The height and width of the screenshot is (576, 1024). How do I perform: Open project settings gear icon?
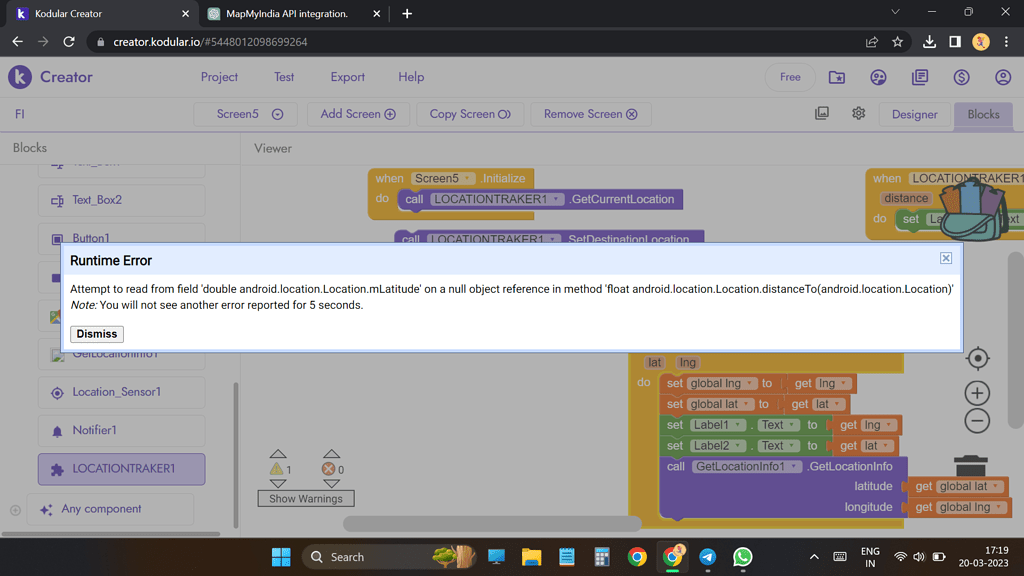point(859,114)
